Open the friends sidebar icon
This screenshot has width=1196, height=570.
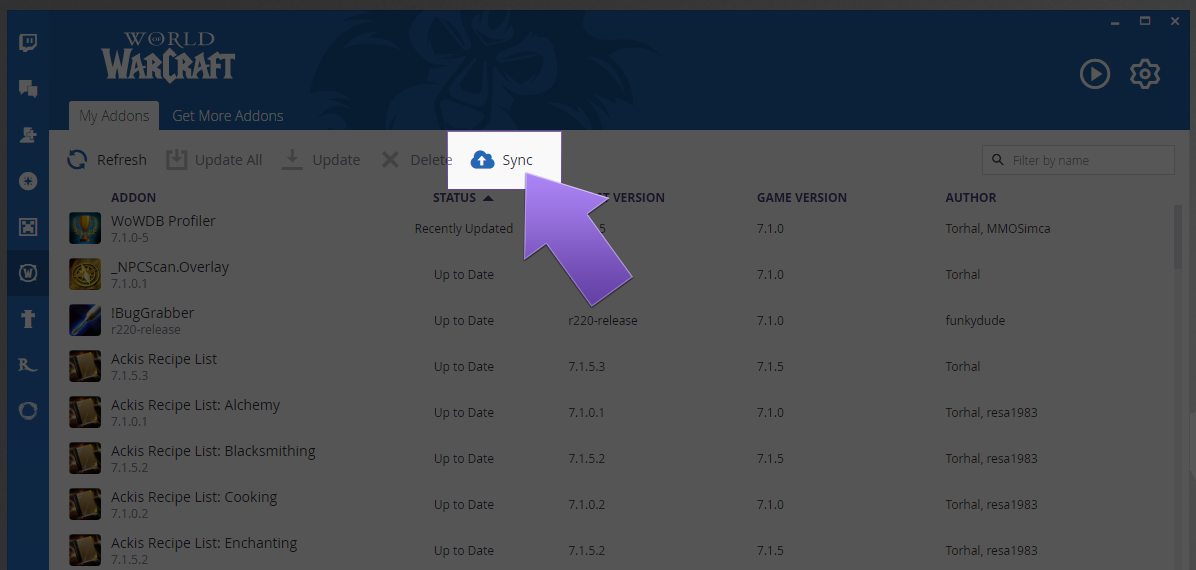tap(28, 135)
